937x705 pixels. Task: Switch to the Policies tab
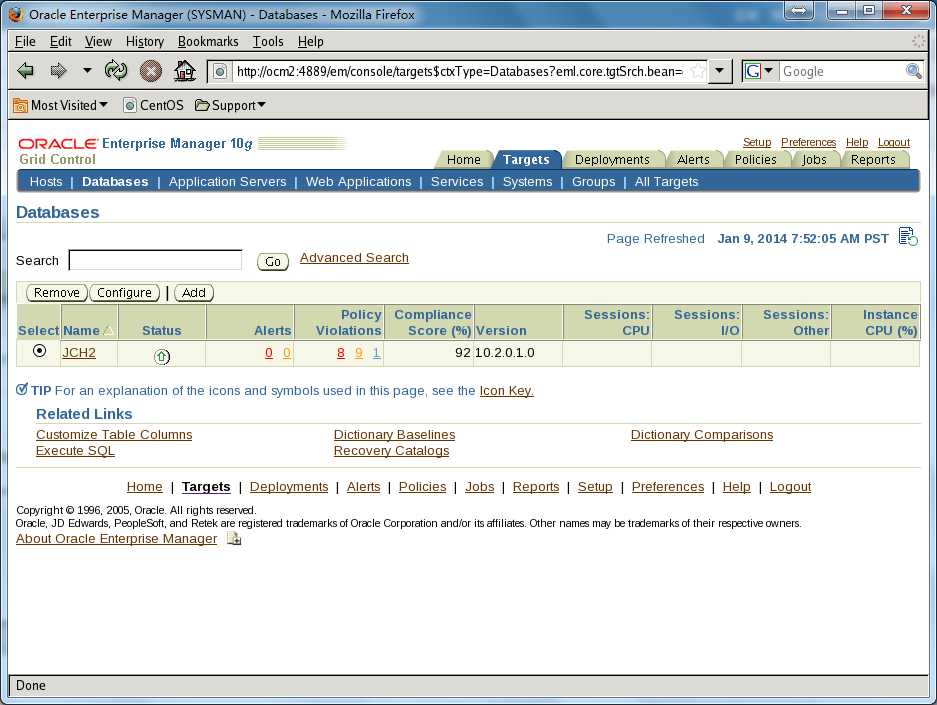pos(755,160)
